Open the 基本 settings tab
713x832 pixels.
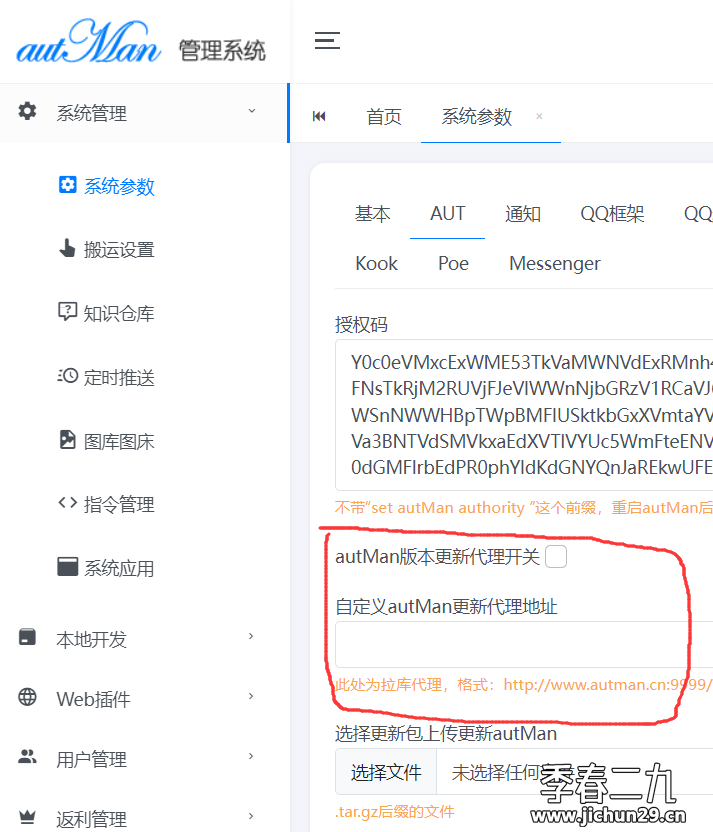click(x=372, y=214)
